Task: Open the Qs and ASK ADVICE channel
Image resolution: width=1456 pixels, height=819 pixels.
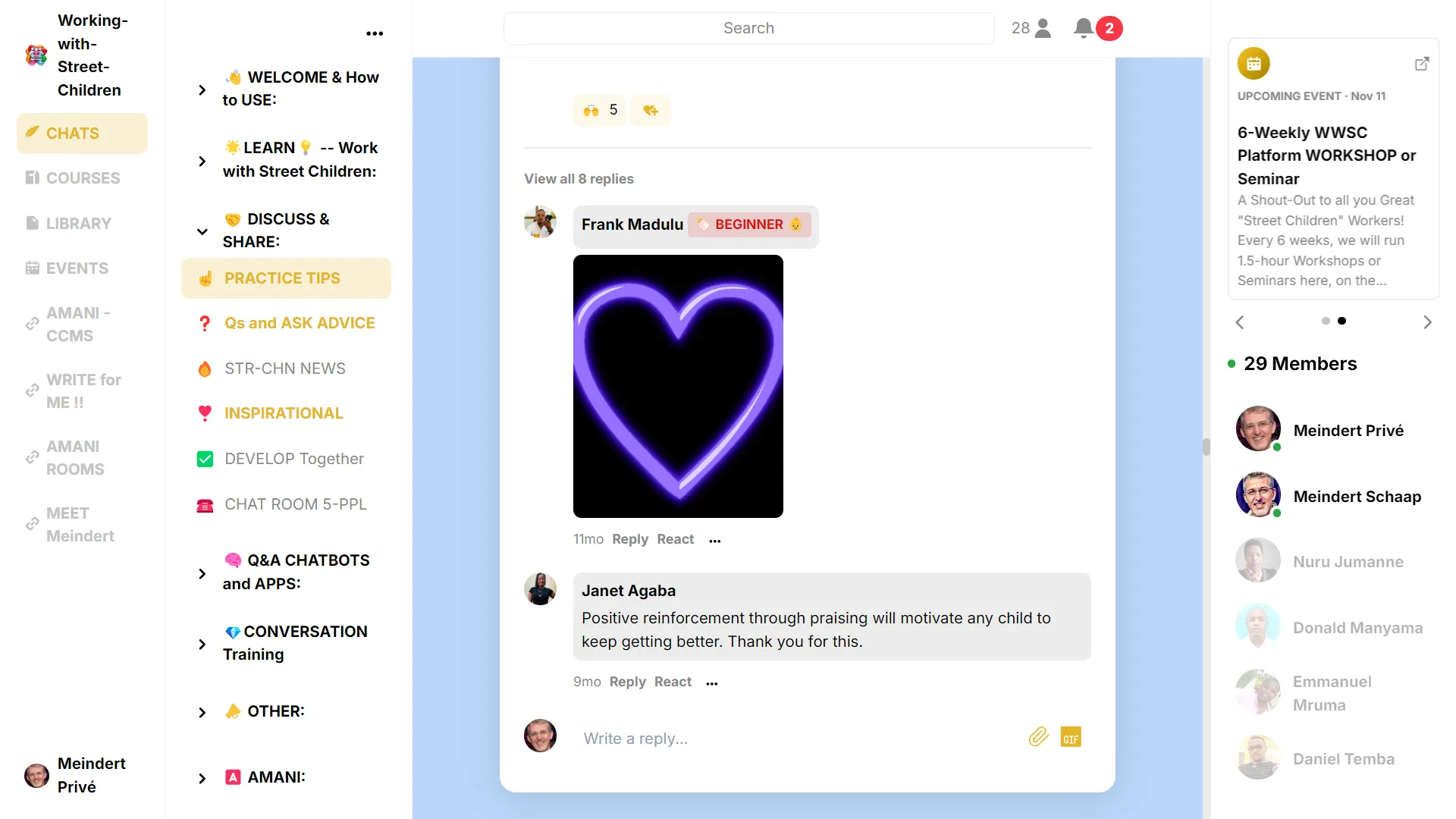Action: 299,323
